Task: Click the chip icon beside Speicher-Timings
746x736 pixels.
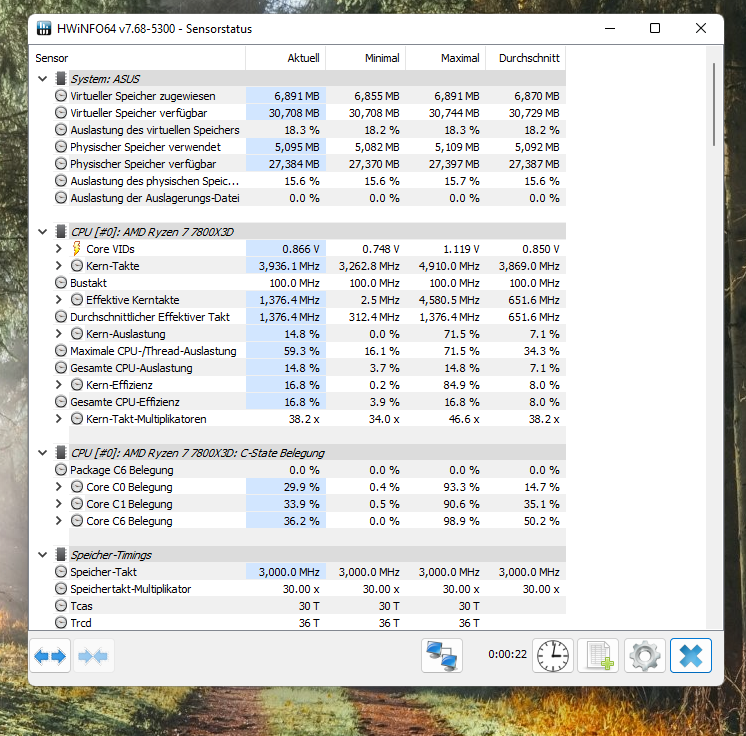Action: (x=60, y=554)
